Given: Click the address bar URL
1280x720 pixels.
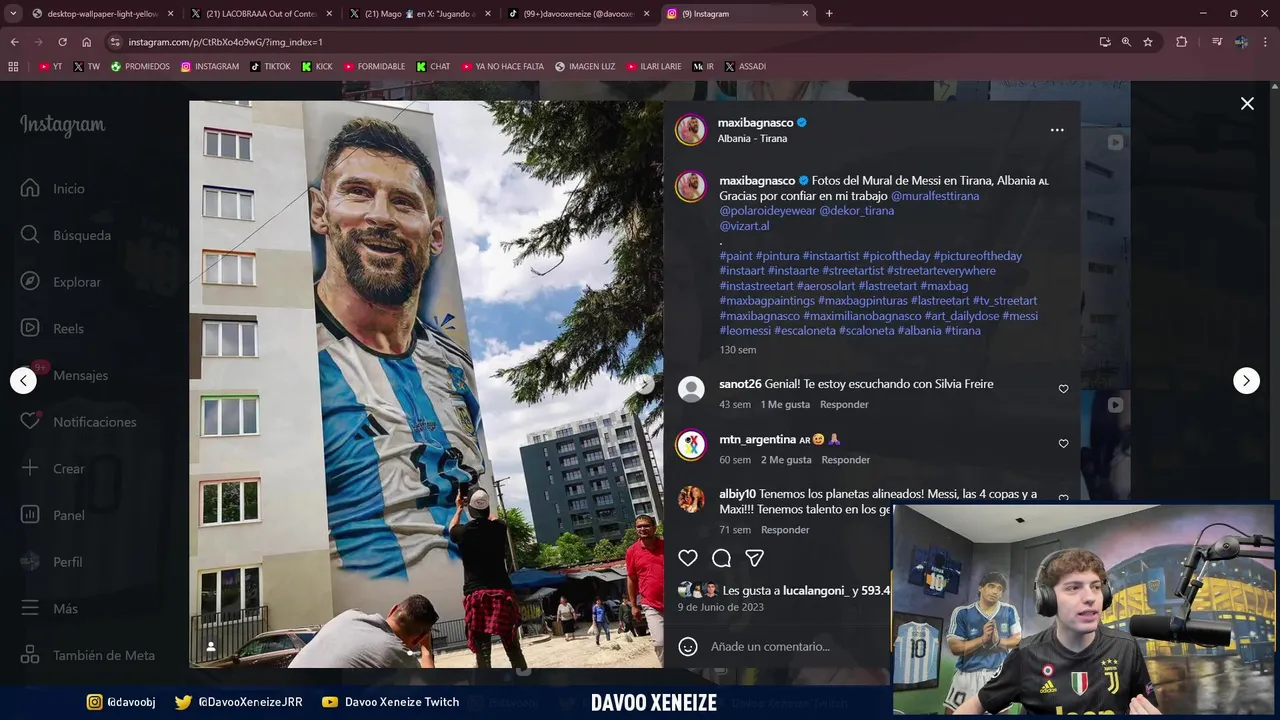Looking at the screenshot, I should (x=226, y=42).
